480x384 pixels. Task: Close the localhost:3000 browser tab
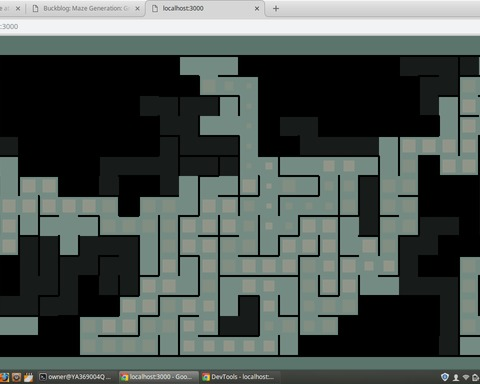[x=257, y=9]
